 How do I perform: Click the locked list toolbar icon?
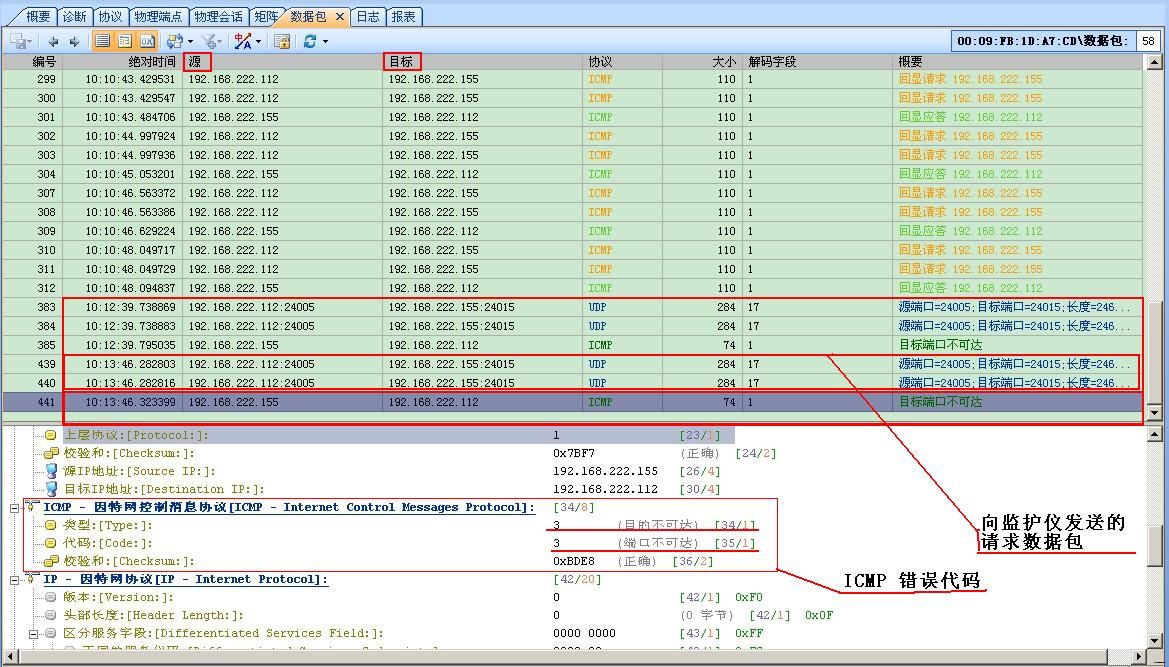283,41
